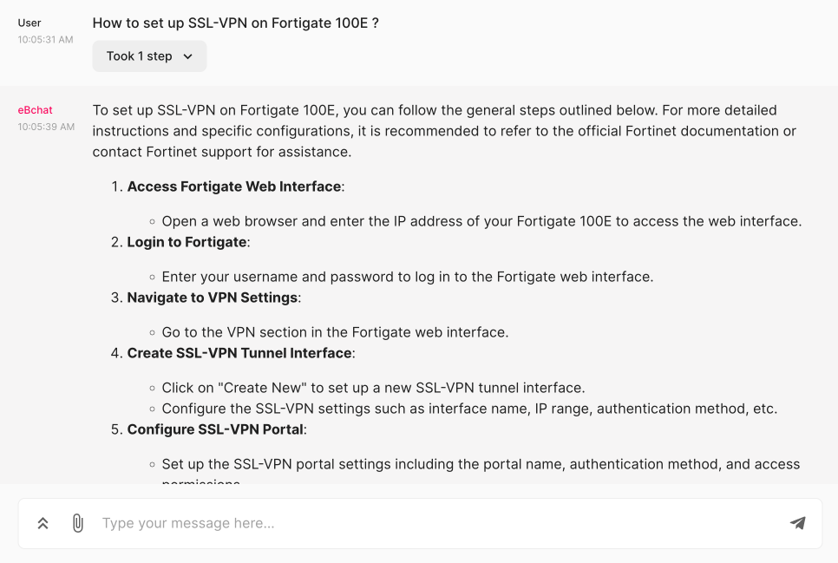Click the User sender label
838x563 pixels.
tap(29, 23)
